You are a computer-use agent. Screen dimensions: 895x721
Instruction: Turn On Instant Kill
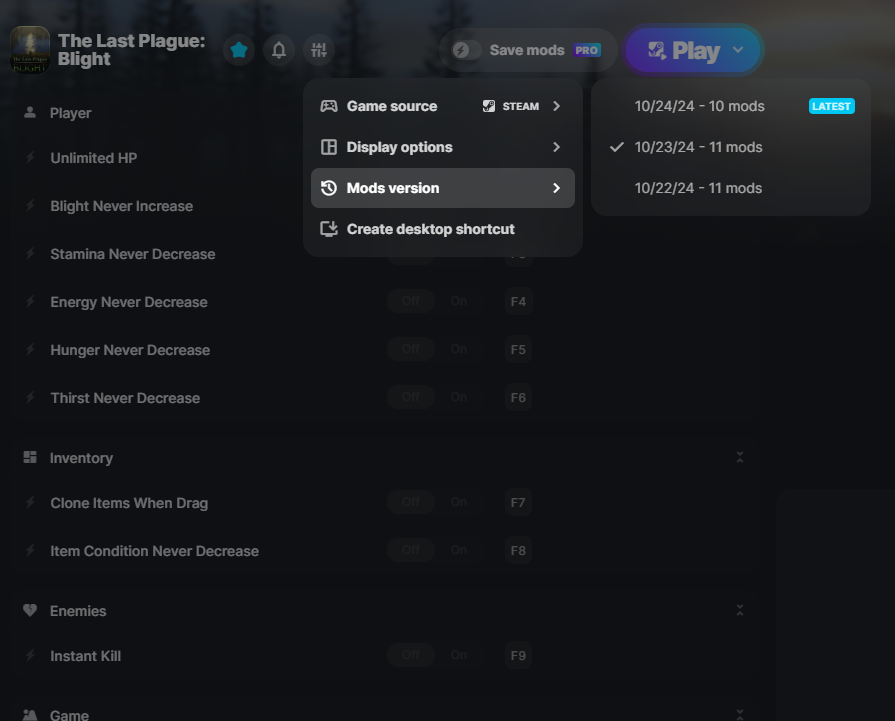point(459,655)
